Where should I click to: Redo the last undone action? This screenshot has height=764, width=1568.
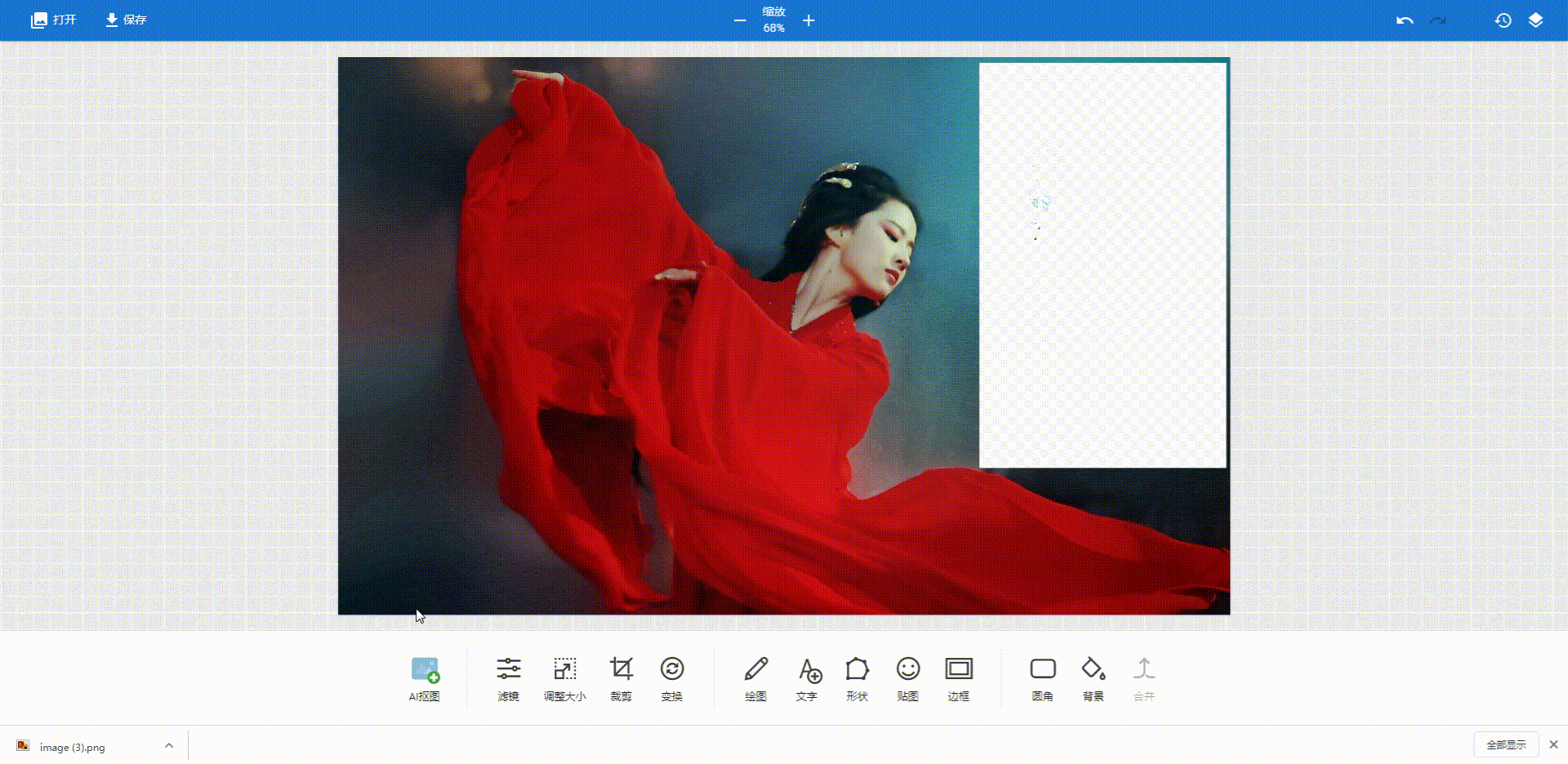point(1438,20)
